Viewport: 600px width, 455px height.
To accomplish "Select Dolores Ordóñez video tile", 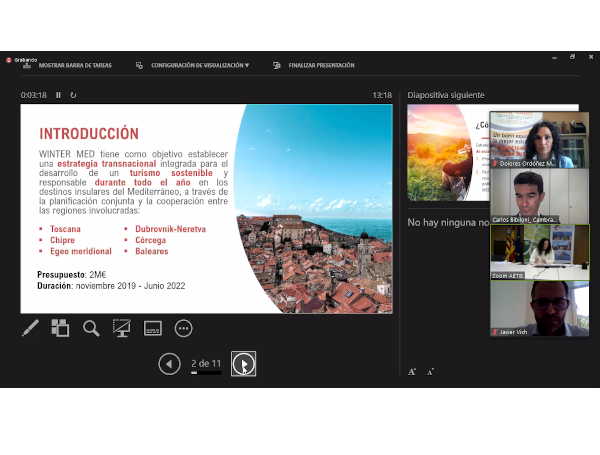I will (539, 140).
